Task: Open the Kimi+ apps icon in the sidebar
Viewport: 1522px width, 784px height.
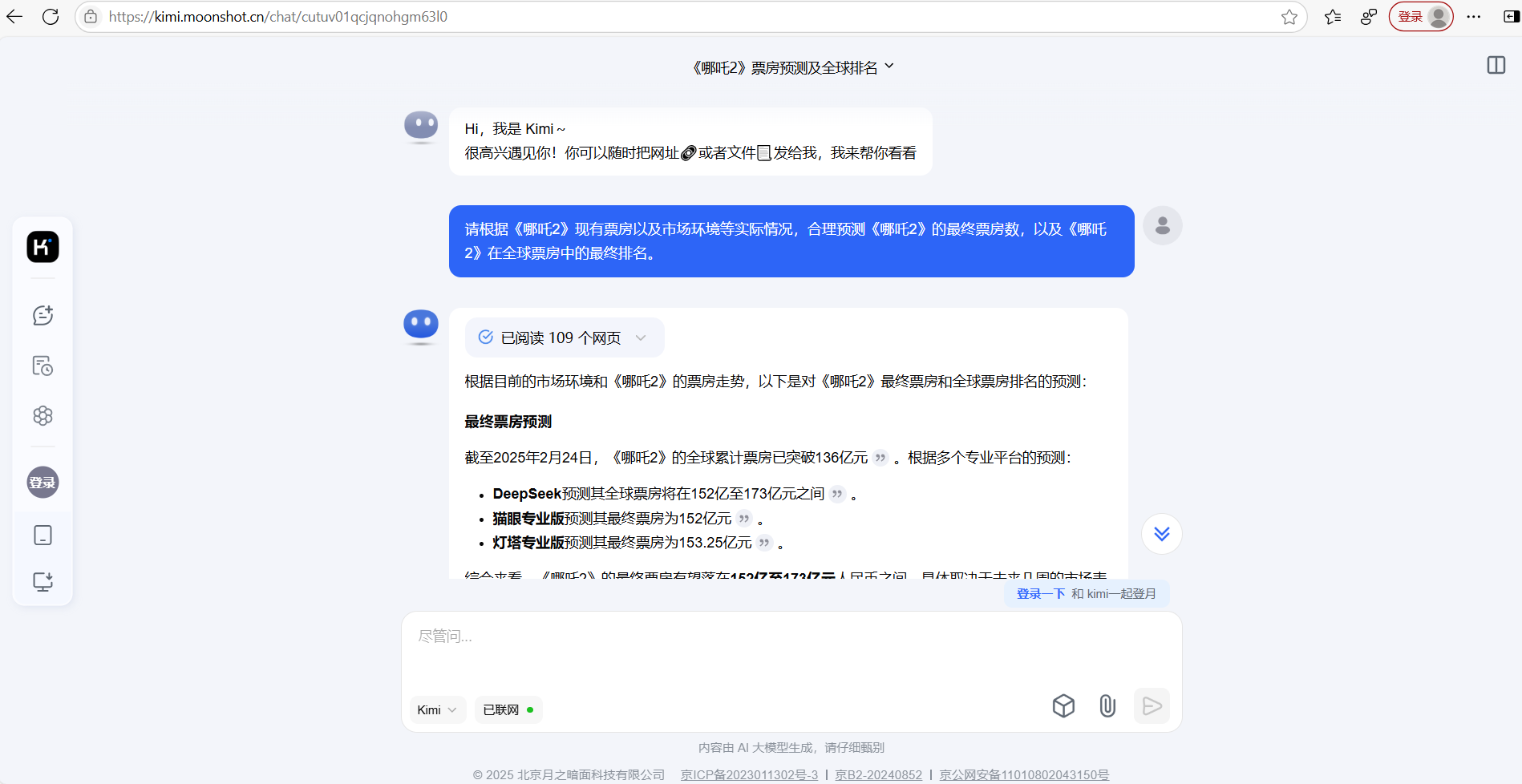Action: coord(43,415)
